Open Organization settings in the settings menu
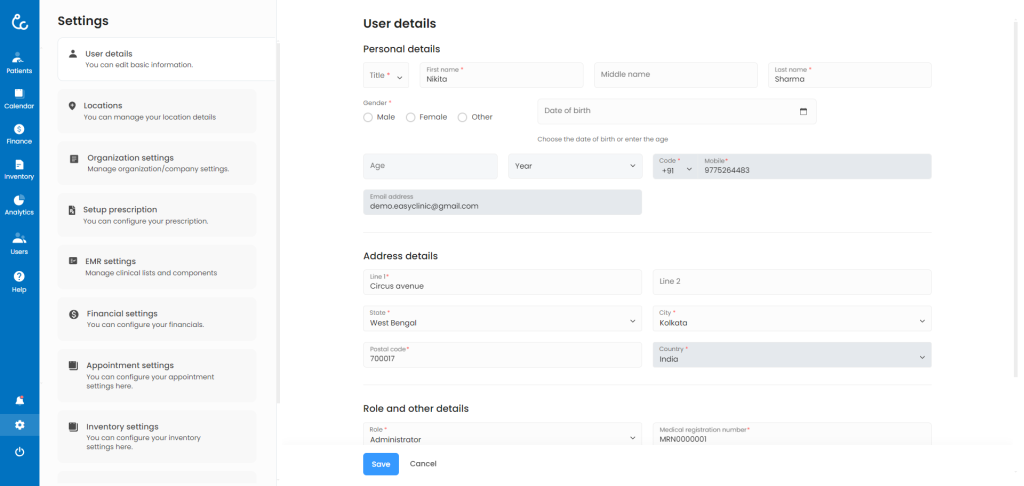The width and height of the screenshot is (1024, 486). click(157, 163)
